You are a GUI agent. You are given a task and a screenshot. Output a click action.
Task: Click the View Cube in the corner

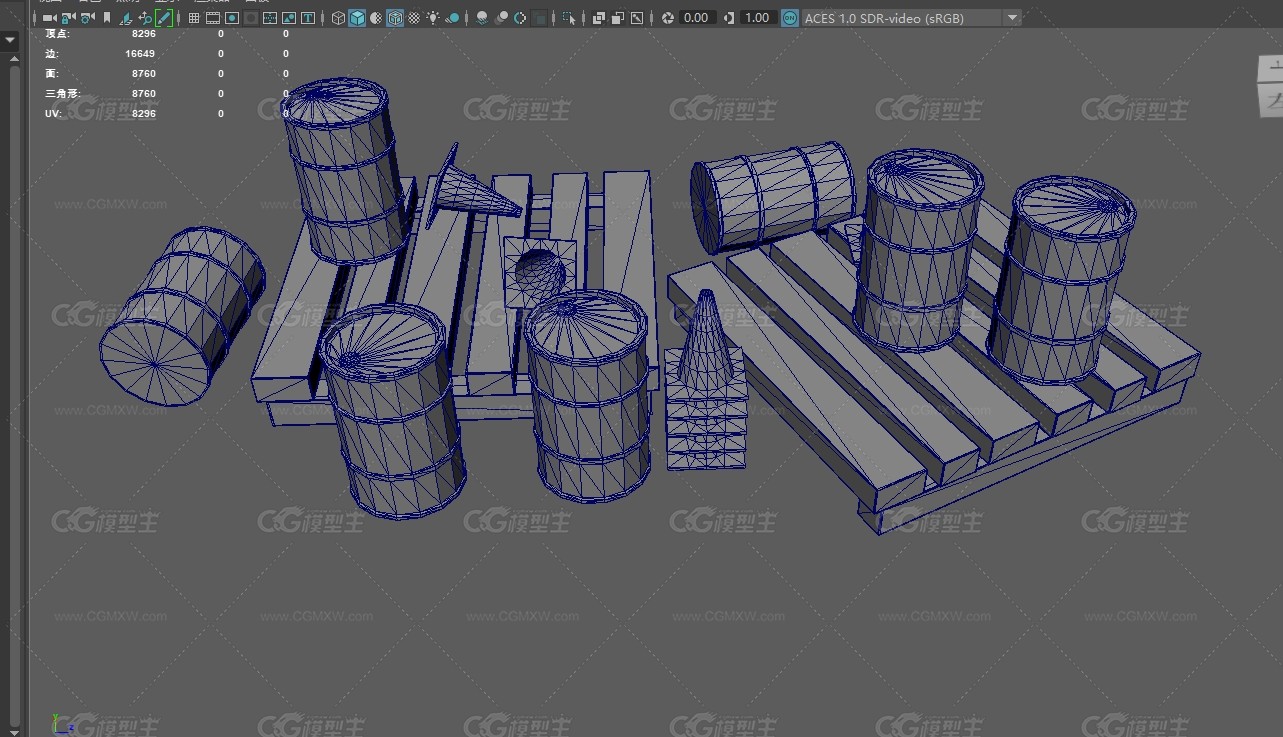pos(1270,85)
